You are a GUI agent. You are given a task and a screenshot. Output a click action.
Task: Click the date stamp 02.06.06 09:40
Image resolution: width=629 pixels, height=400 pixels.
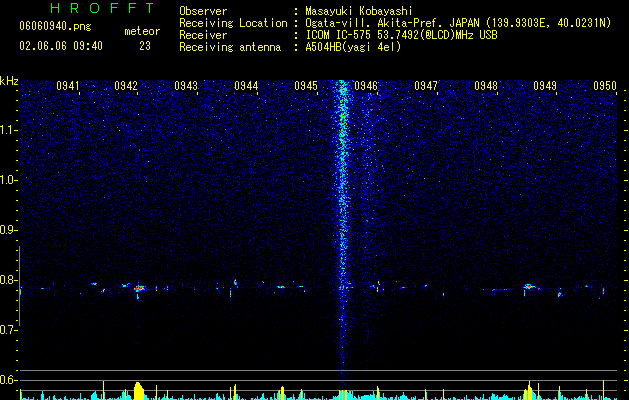pos(61,46)
